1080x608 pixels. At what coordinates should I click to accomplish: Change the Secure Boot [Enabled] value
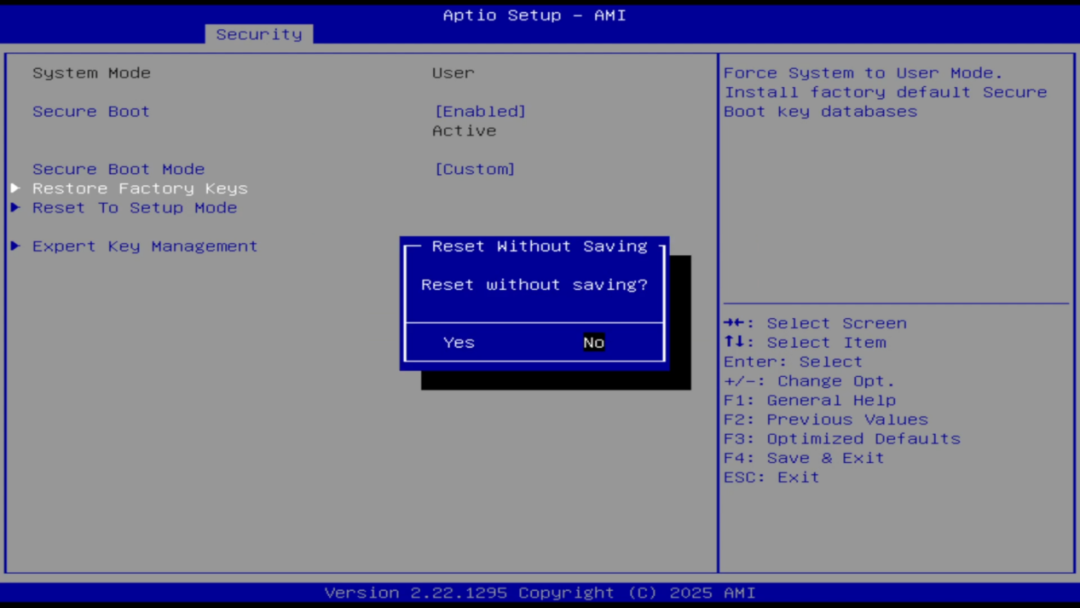click(x=480, y=111)
